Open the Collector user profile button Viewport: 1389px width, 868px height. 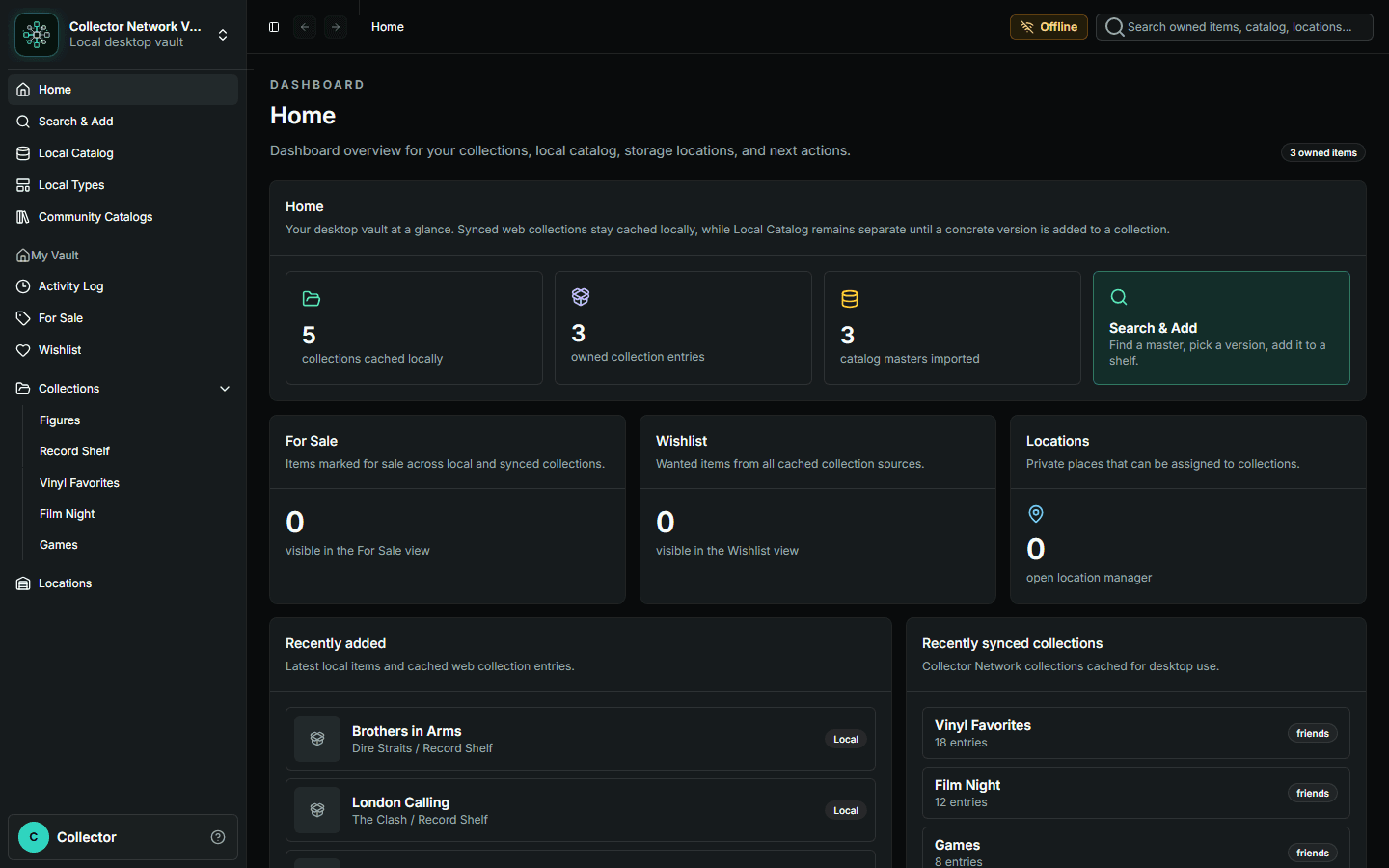123,837
